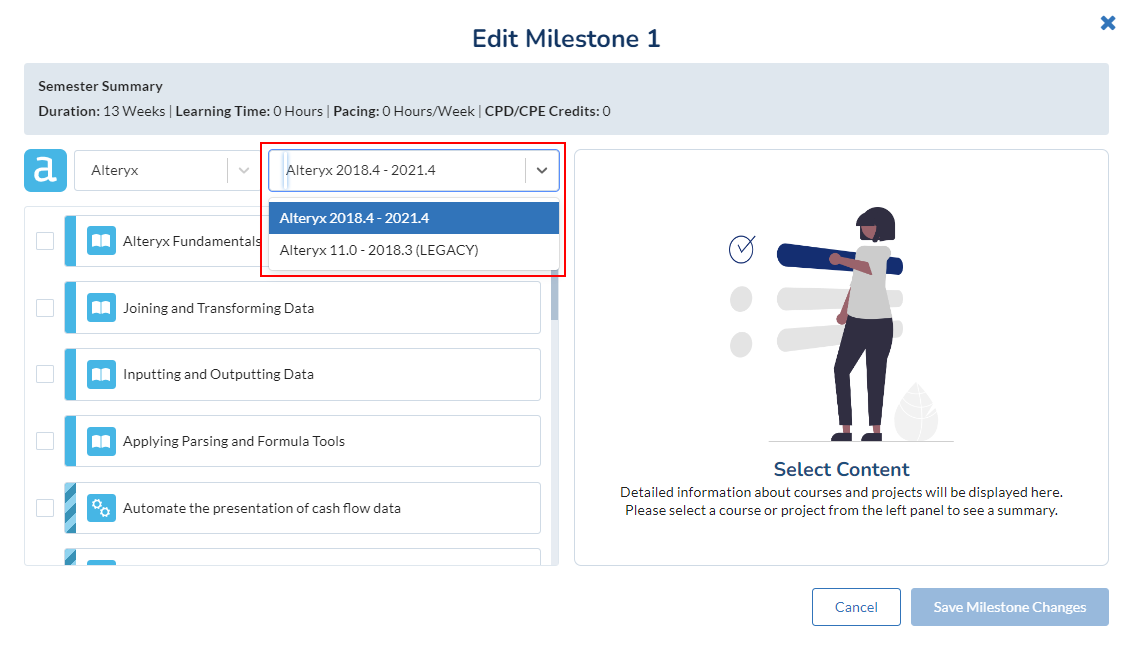The image size is (1131, 649).
Task: Tick the Alteryx Fundamentals checkbox
Action: click(45, 241)
